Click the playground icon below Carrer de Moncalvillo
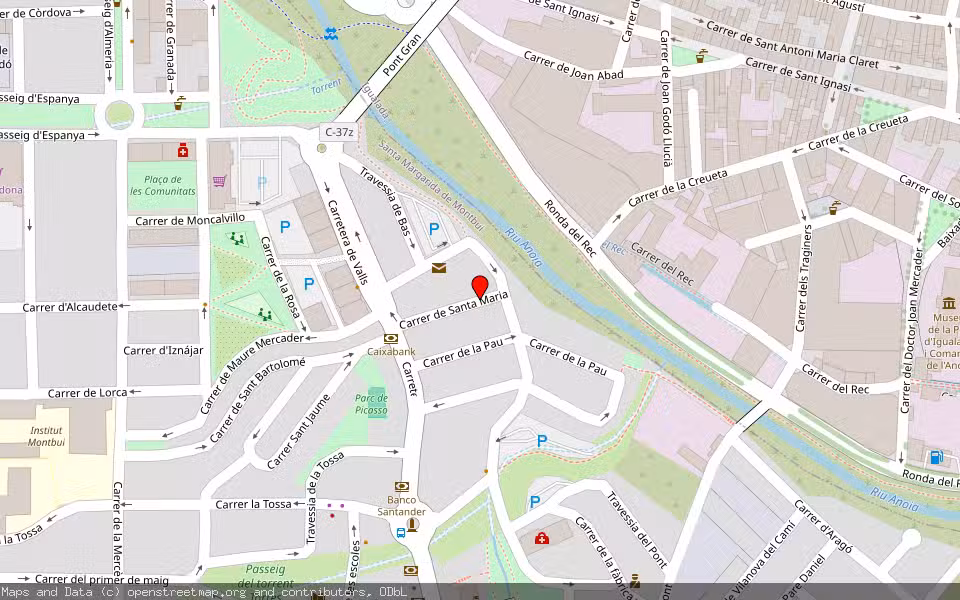 (237, 239)
